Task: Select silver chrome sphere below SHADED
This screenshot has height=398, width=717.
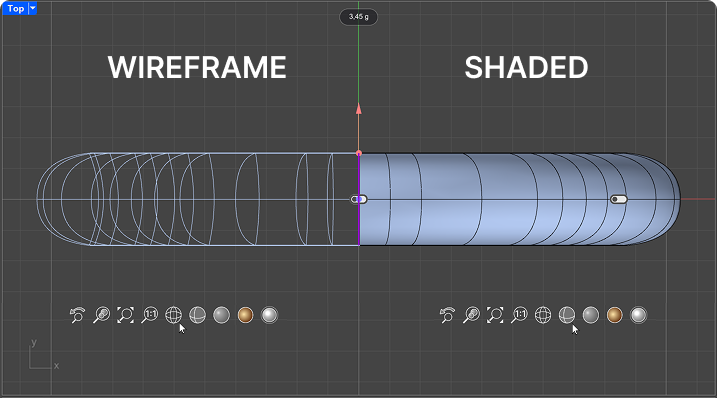Action: [x=638, y=315]
